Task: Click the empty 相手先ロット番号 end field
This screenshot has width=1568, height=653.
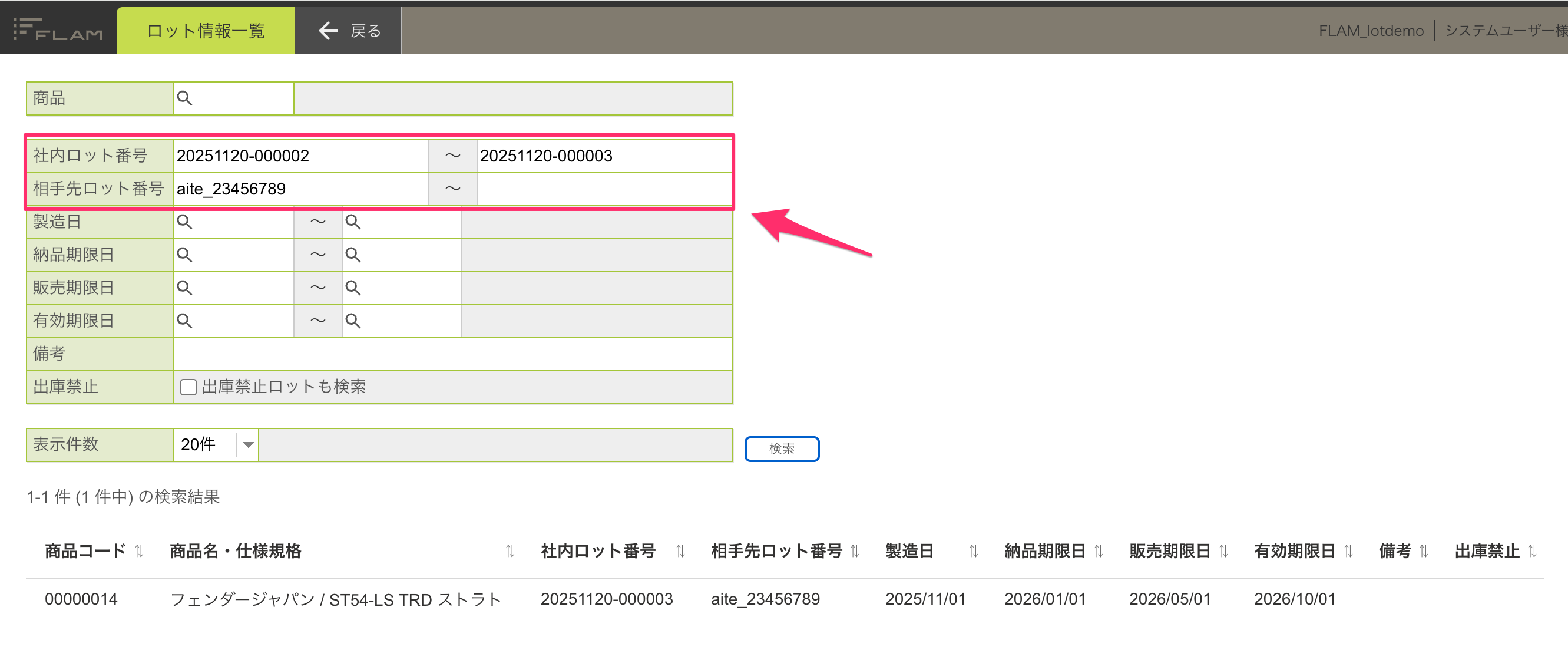Action: coord(604,189)
